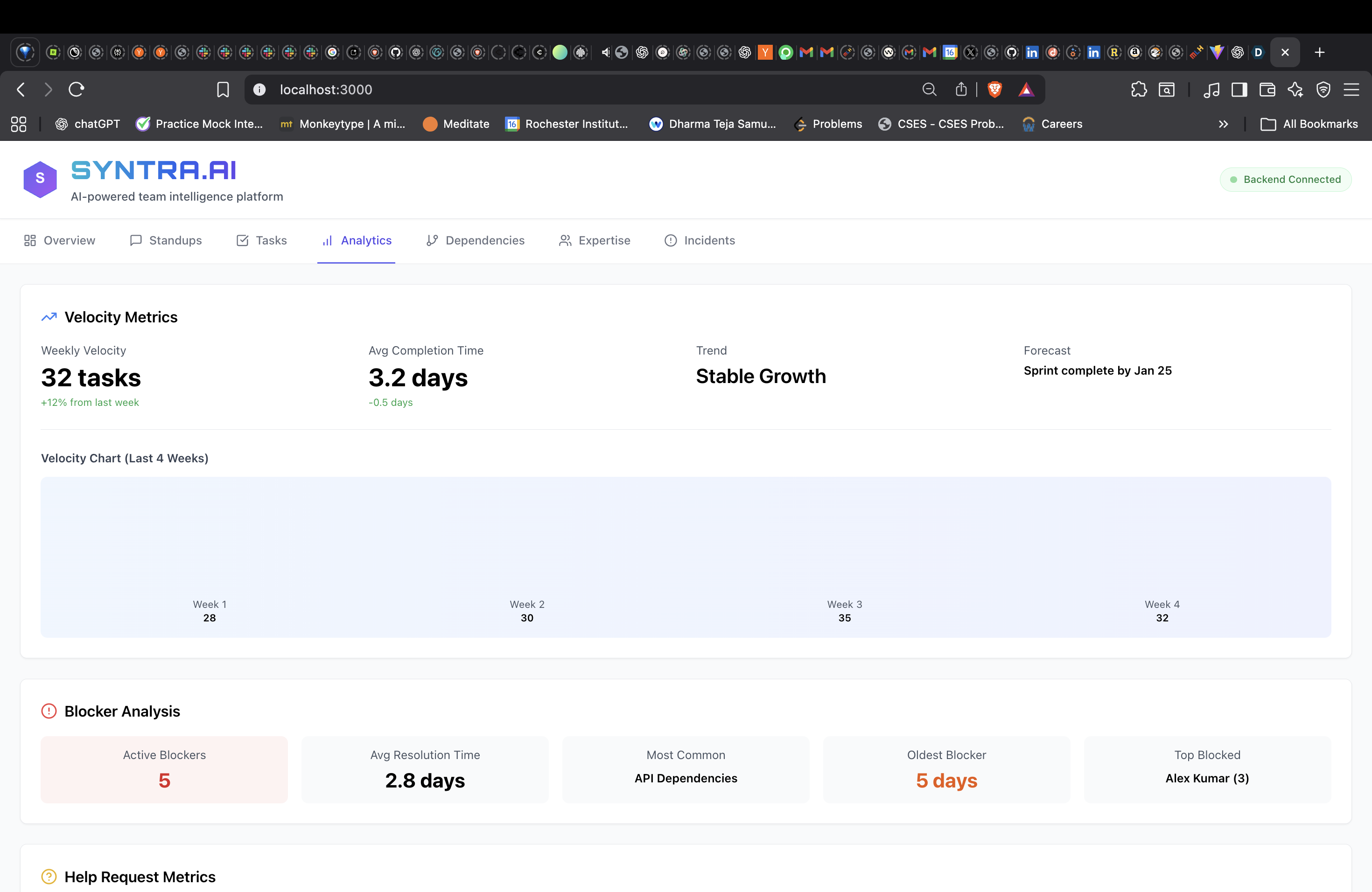Open the Brave Leo AI sparkle icon

pyautogui.click(x=1295, y=89)
